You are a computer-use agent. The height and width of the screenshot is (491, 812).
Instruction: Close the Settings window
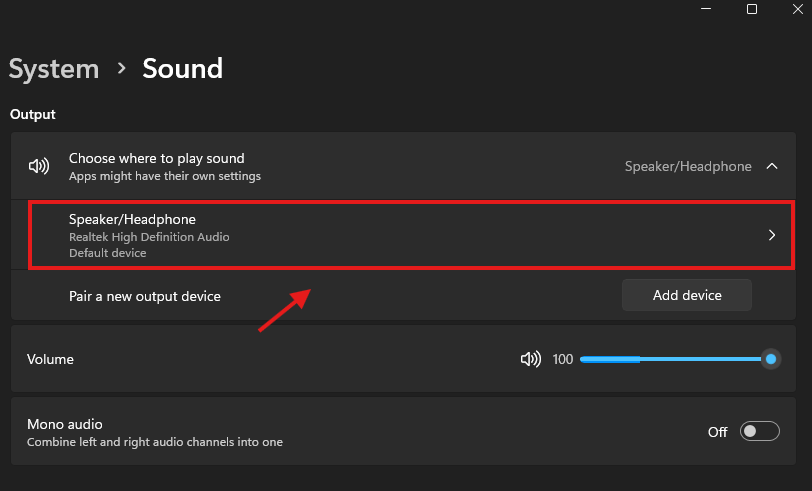[799, 9]
